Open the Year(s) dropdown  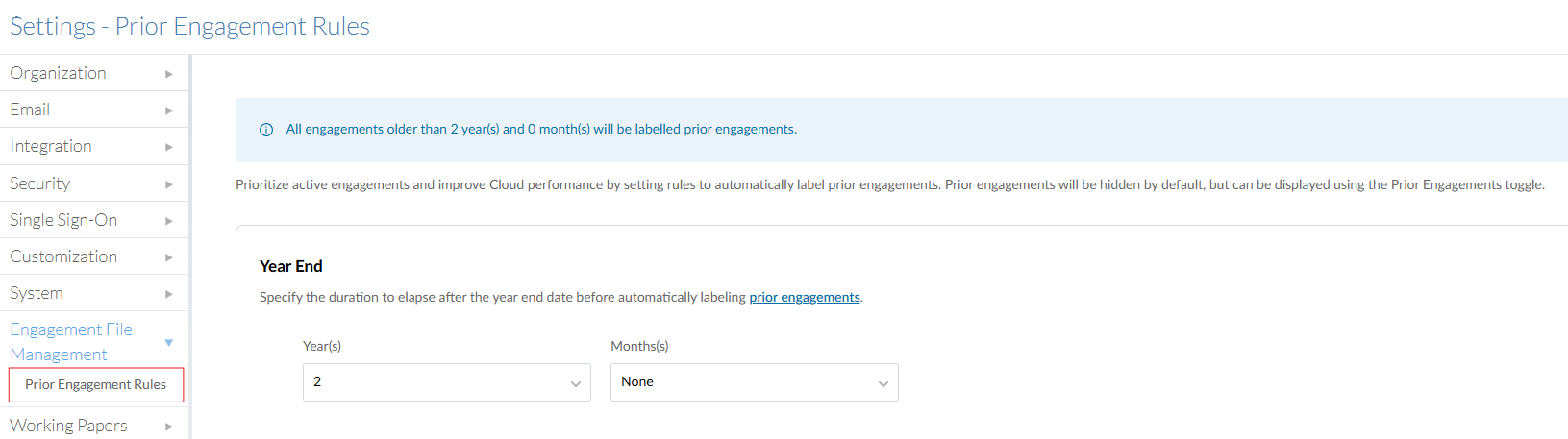[x=446, y=382]
